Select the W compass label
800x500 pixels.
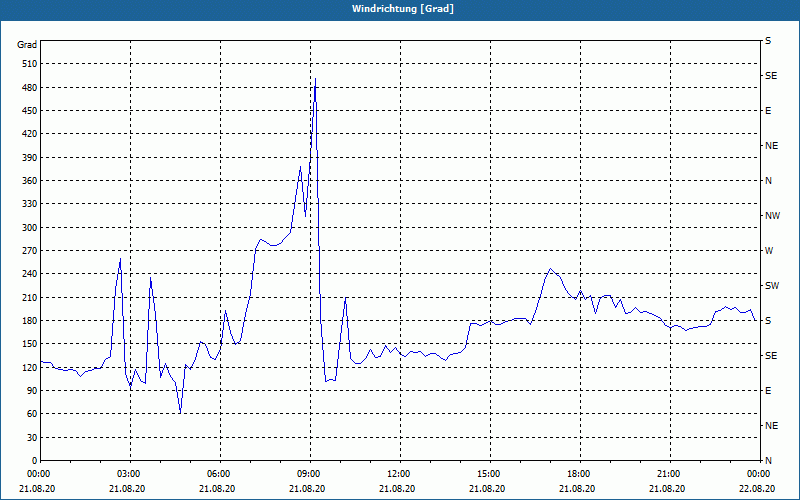coord(769,251)
